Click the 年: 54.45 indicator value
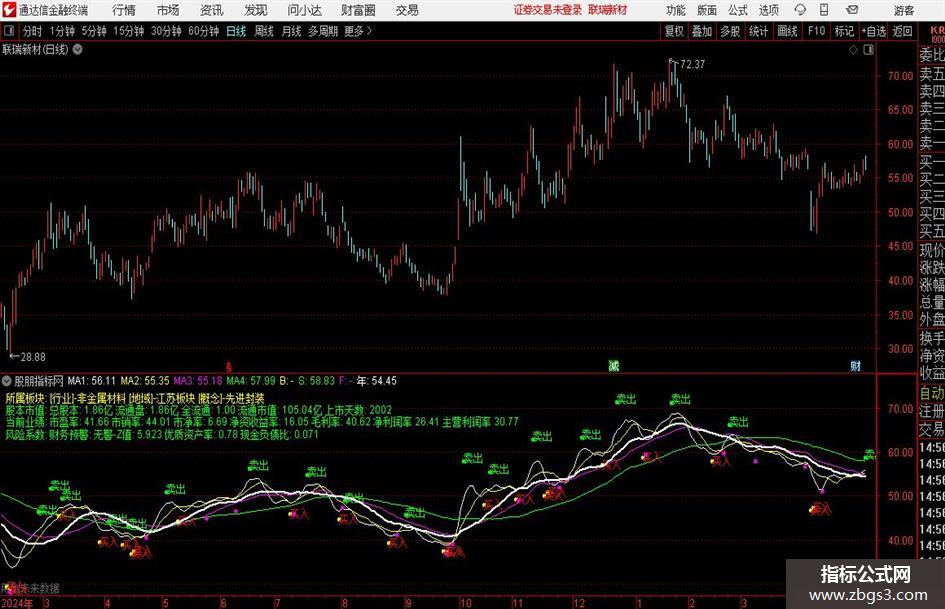The height and width of the screenshot is (609, 945). click(377, 381)
